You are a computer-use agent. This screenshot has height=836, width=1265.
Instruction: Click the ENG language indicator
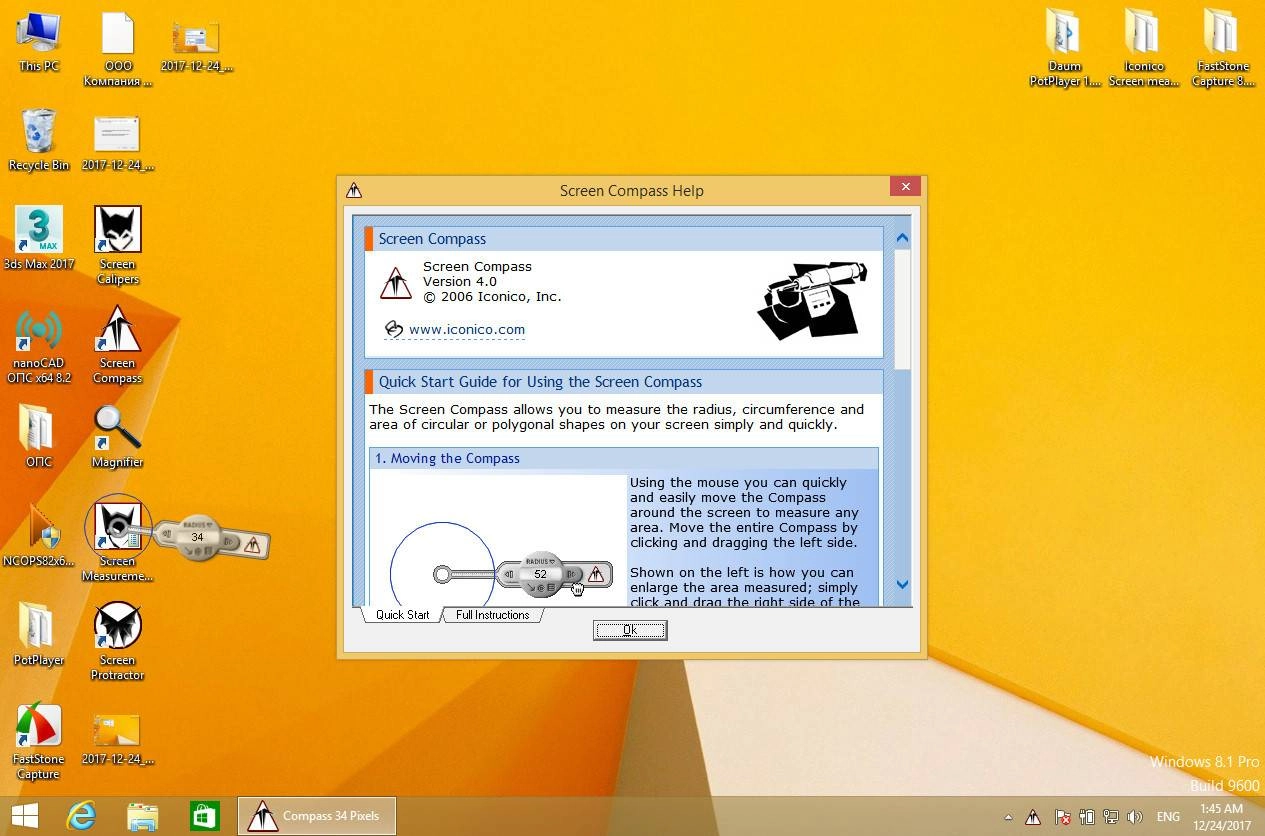tap(1168, 817)
